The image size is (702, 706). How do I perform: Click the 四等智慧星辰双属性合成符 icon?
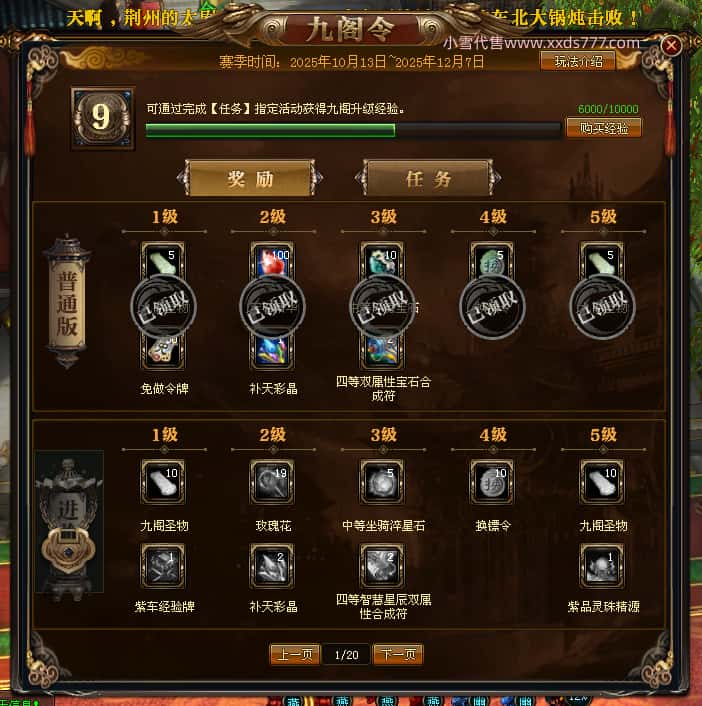382,566
